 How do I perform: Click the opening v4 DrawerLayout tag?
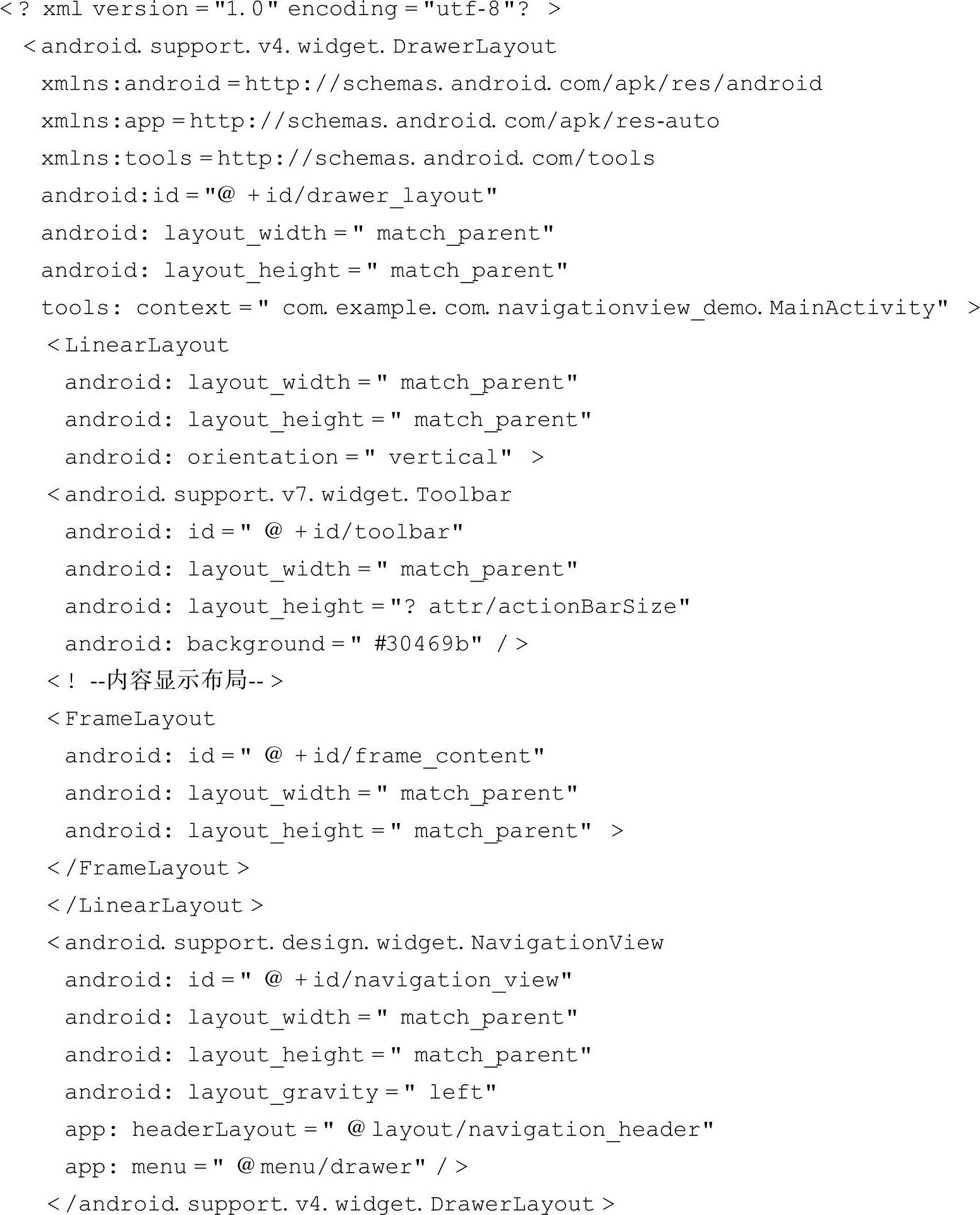pos(291,47)
